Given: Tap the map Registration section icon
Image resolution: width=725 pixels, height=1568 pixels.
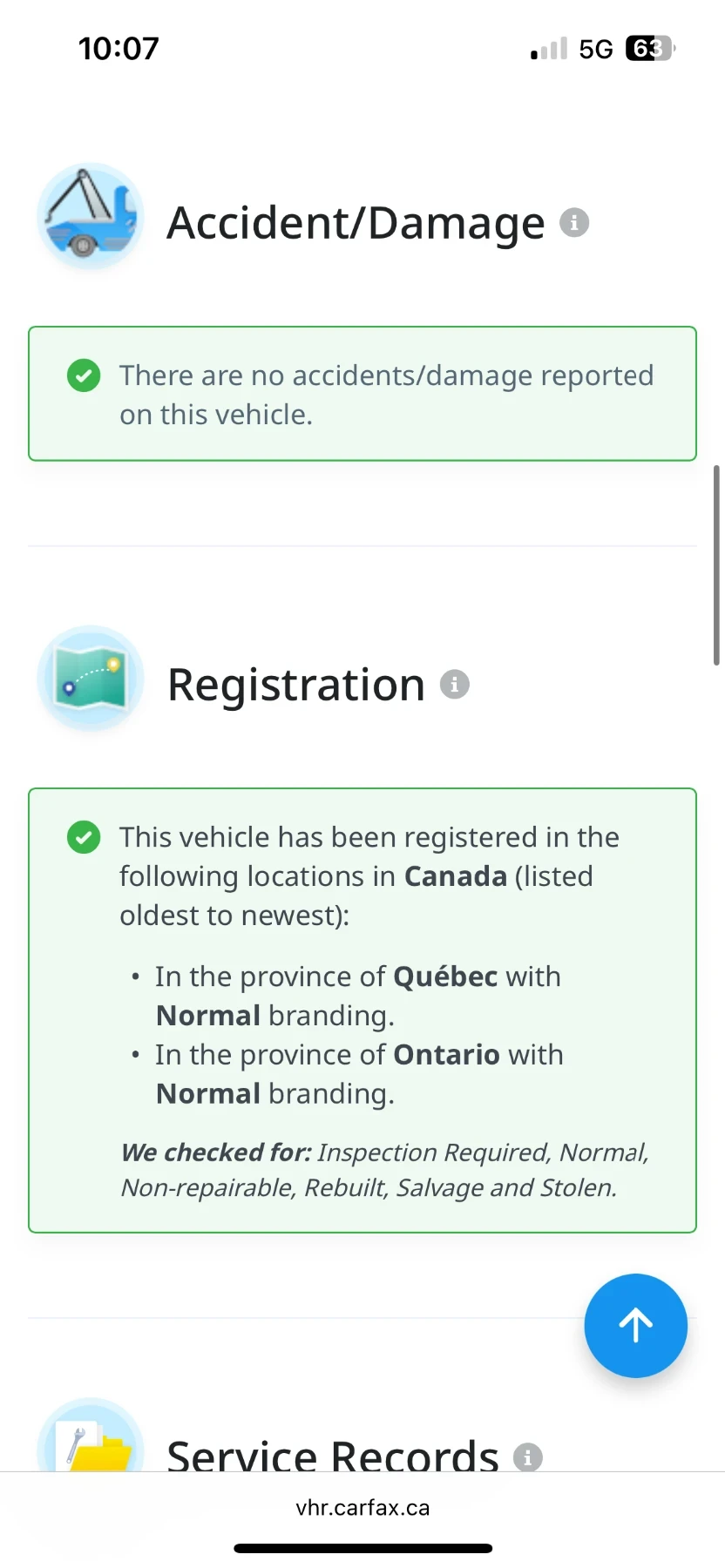Looking at the screenshot, I should coord(91,679).
